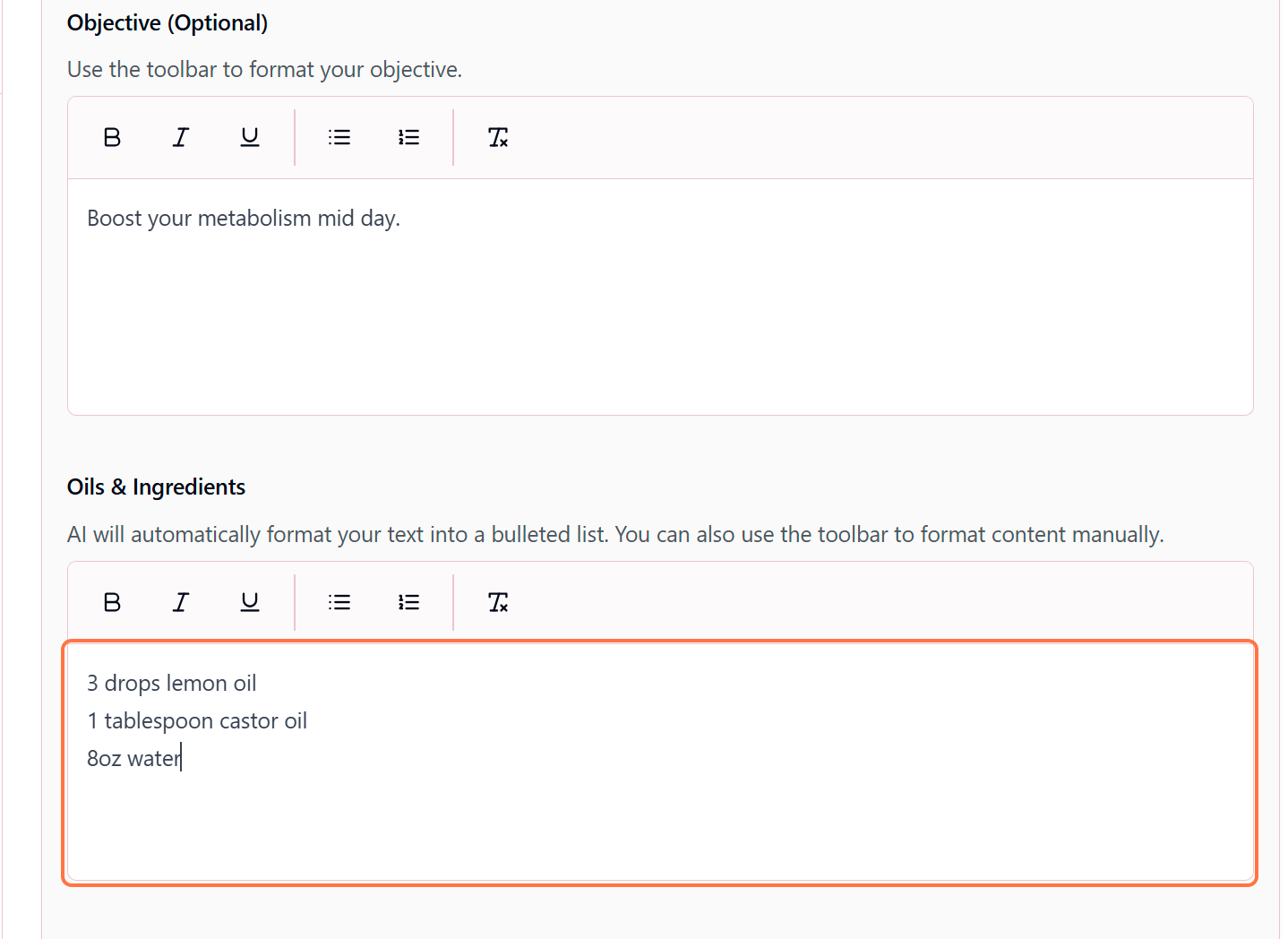This screenshot has width=1288, height=939.
Task: Apply numbered list in Oils & Ingredients editor
Action: 408,602
